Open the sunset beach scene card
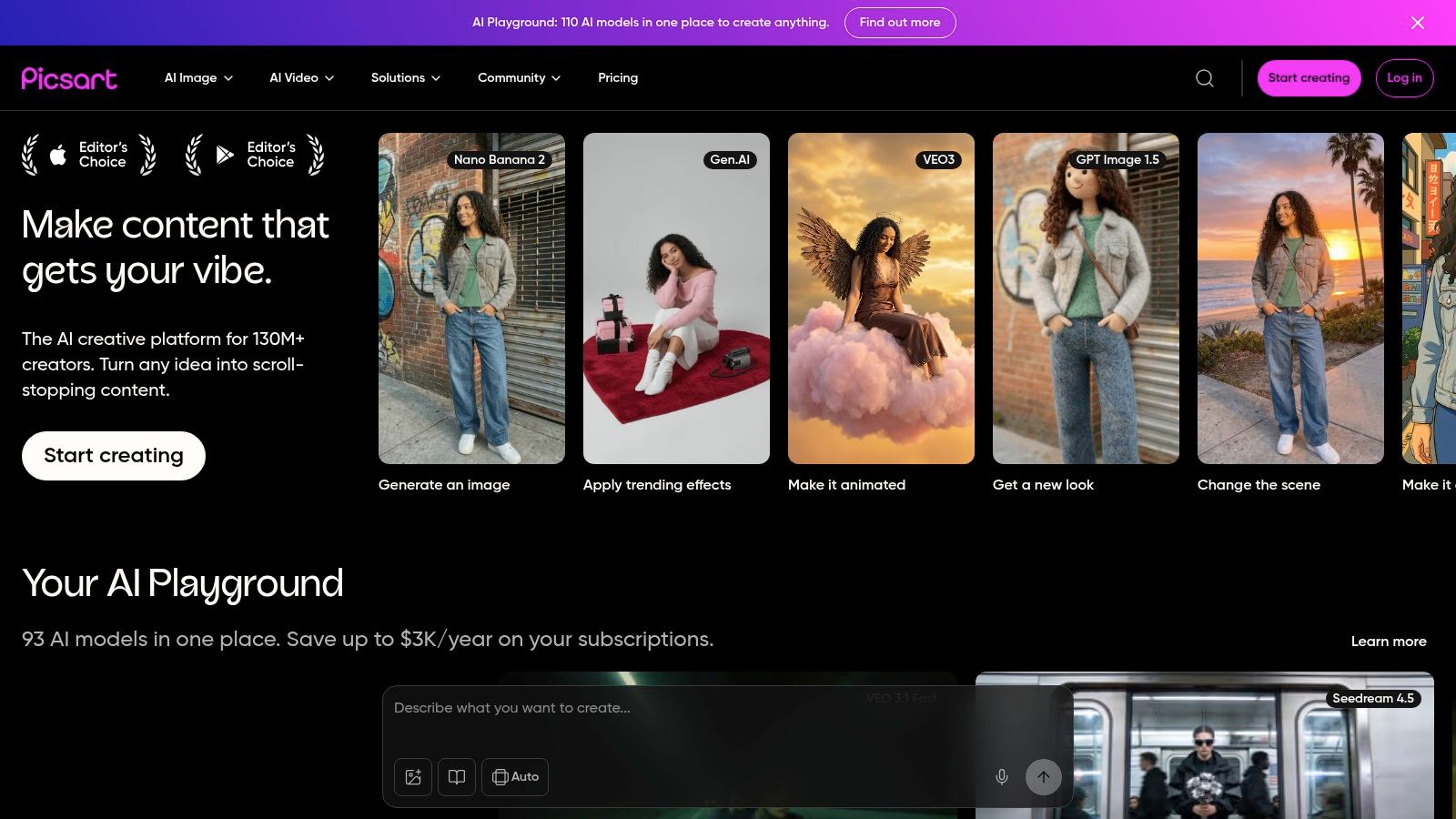Image resolution: width=1456 pixels, height=819 pixels. [1290, 298]
